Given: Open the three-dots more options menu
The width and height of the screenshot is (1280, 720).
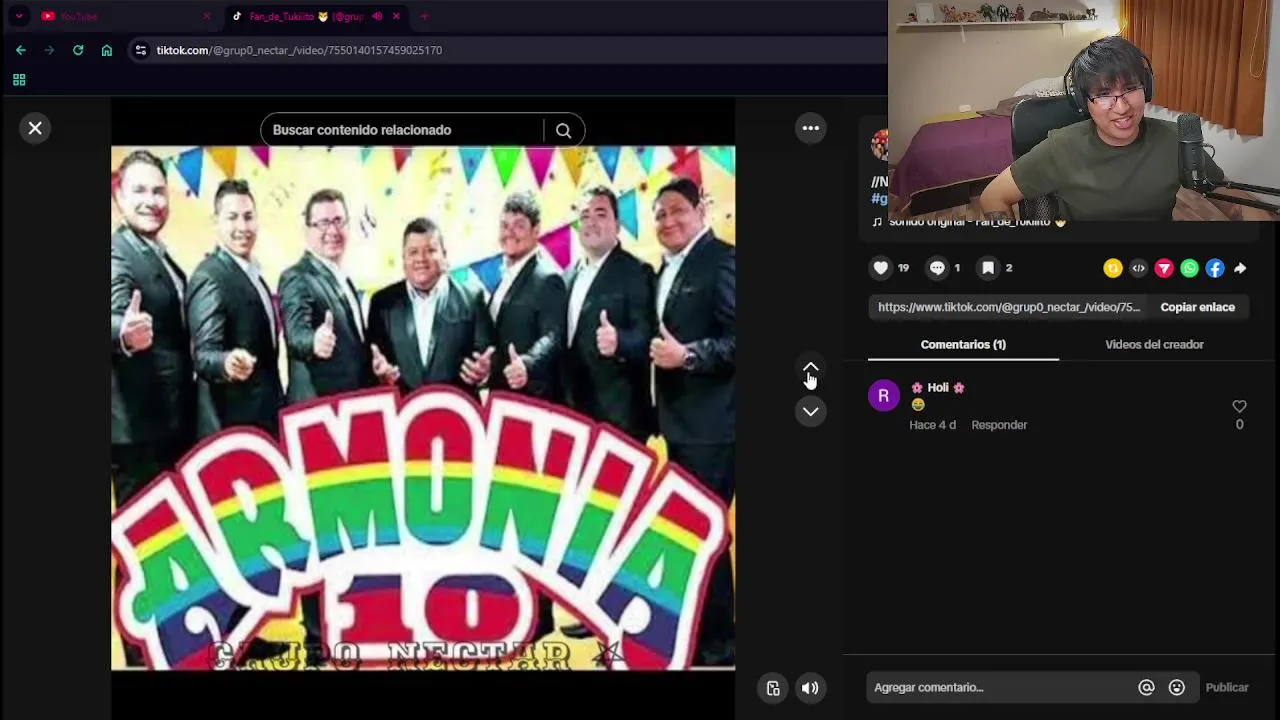Looking at the screenshot, I should 811,128.
